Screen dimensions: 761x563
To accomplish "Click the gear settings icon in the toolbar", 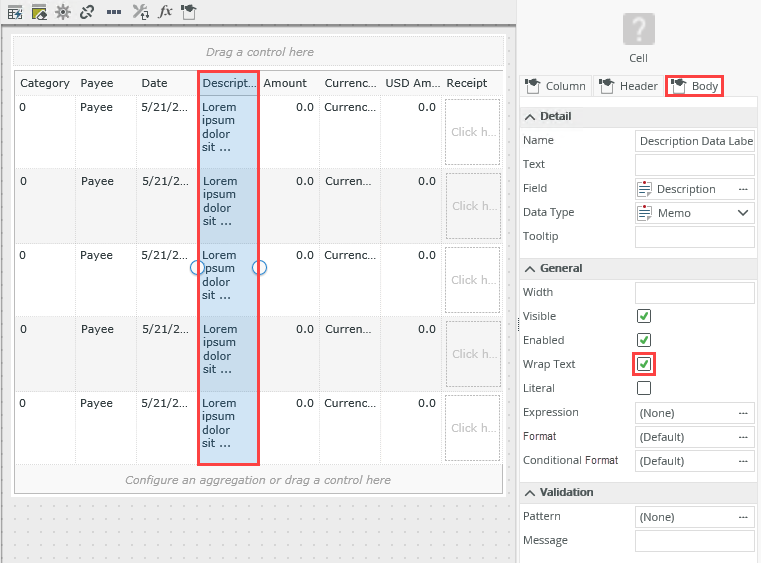I will [63, 12].
